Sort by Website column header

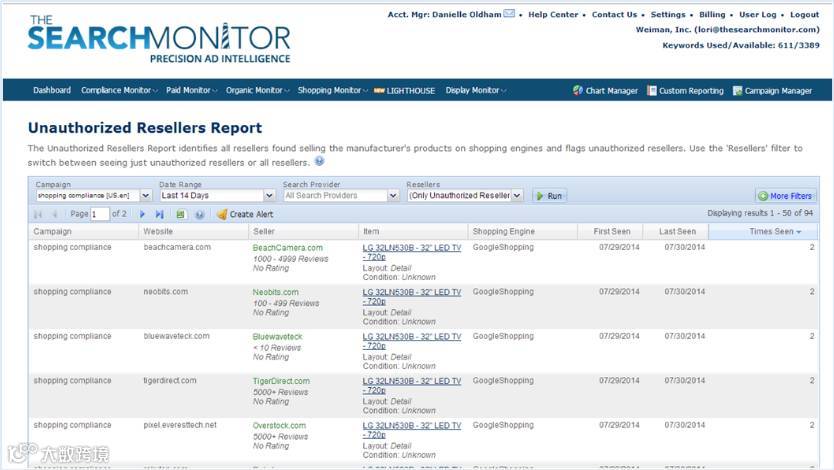coord(194,231)
